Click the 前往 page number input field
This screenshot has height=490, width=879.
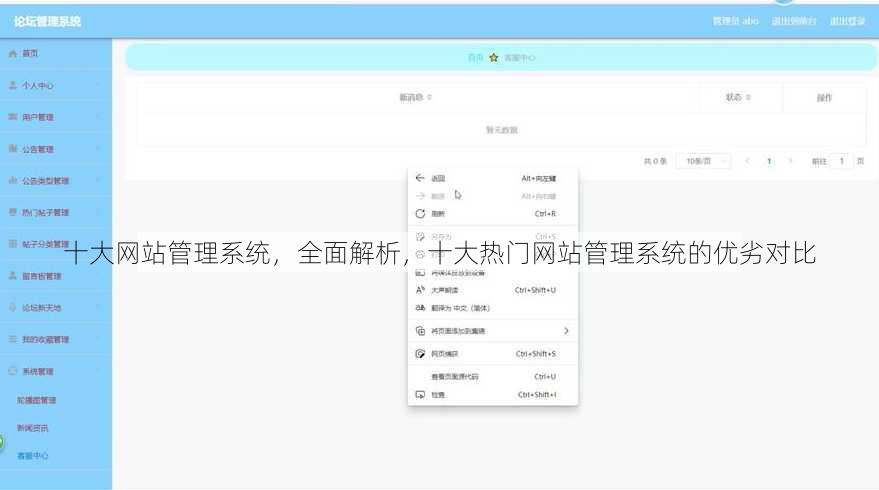(x=841, y=161)
